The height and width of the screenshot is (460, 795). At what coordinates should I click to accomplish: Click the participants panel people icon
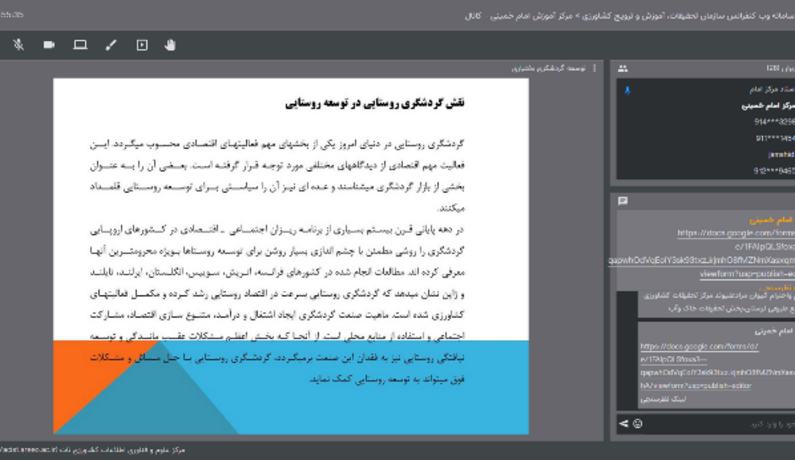point(623,68)
